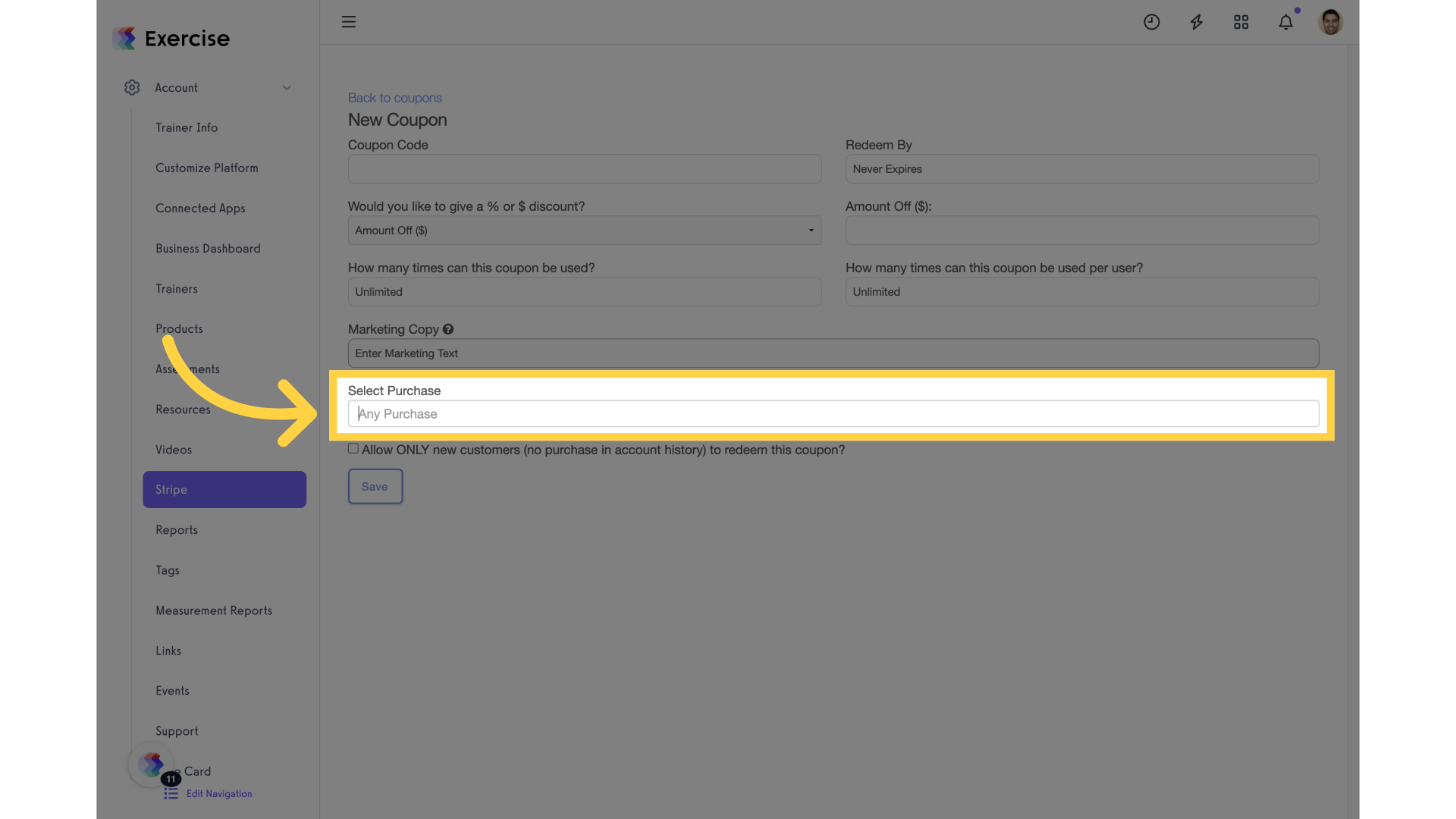The width and height of the screenshot is (1456, 819).
Task: Click the Select Purchase field
Action: [833, 414]
